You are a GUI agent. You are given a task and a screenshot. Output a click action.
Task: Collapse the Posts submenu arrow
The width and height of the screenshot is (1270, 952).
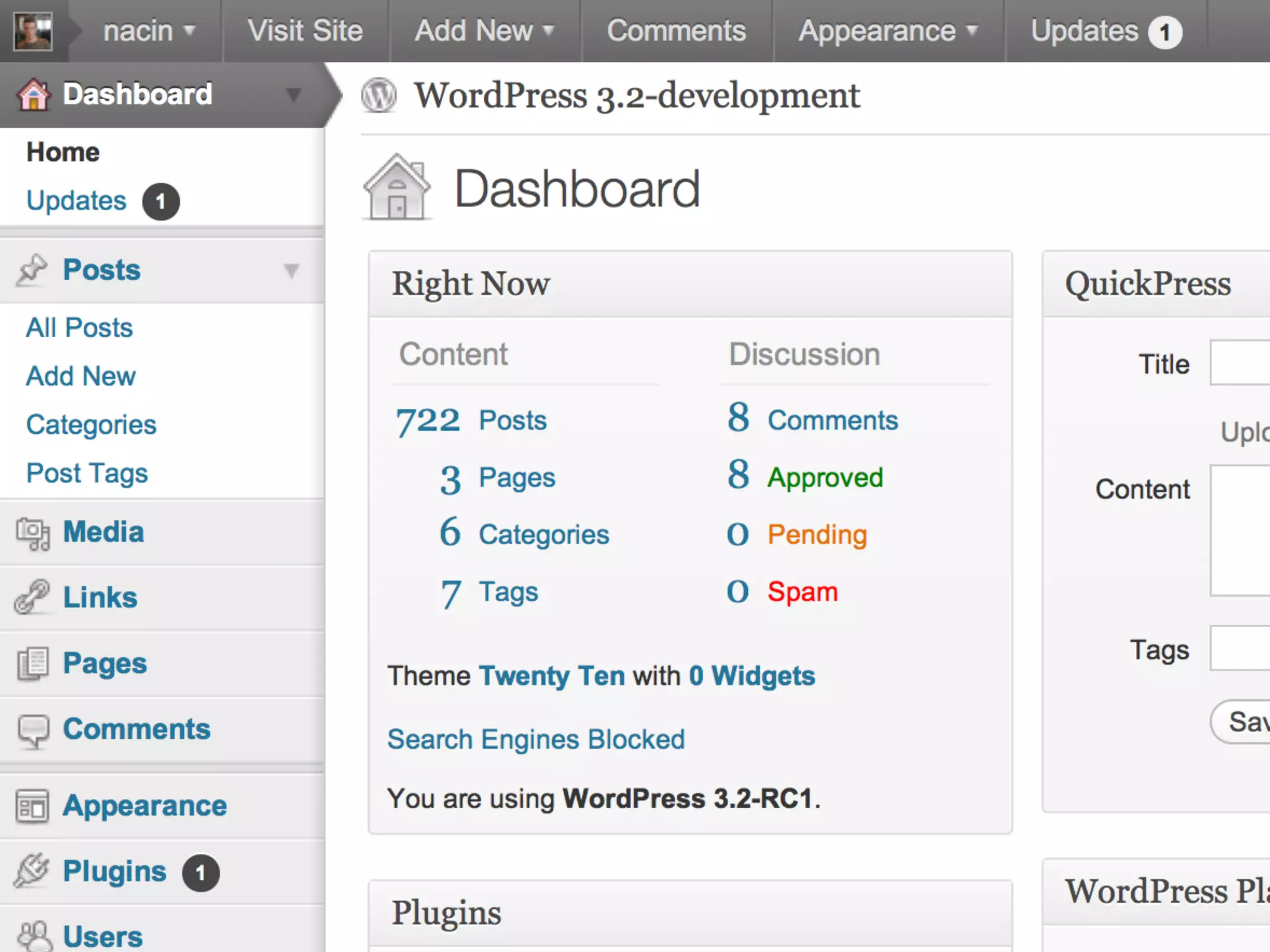pyautogui.click(x=291, y=271)
